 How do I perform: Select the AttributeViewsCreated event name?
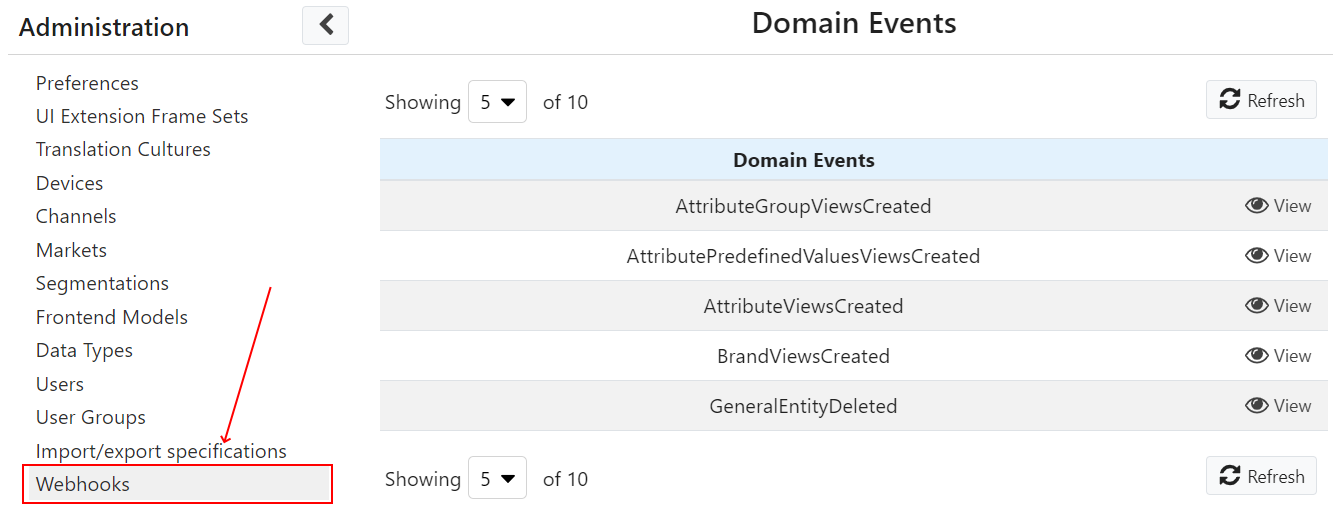coord(803,306)
